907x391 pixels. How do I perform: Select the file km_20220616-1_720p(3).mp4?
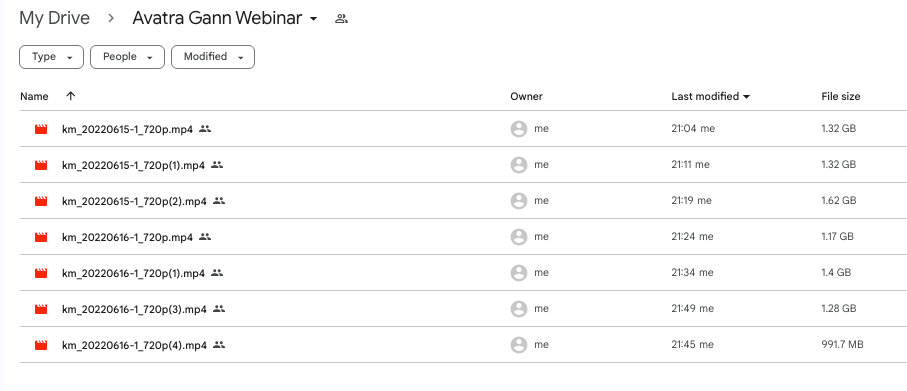463,309
